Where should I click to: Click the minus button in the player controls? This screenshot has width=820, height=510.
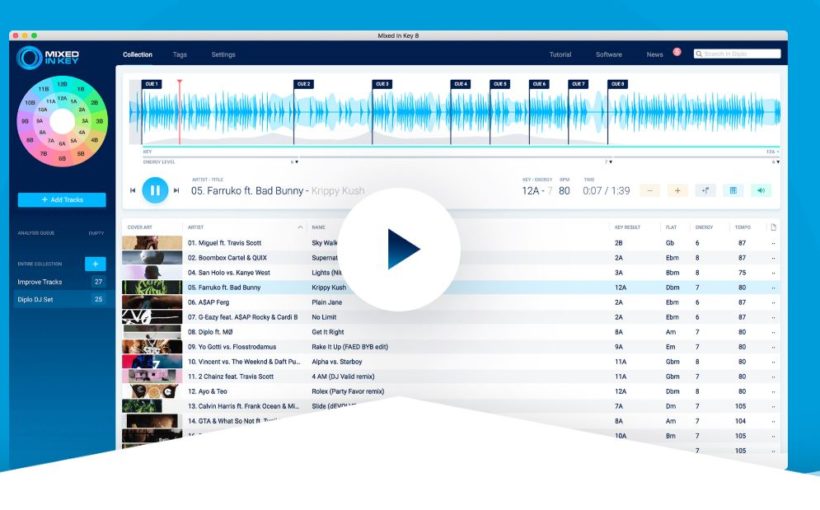pyautogui.click(x=650, y=190)
